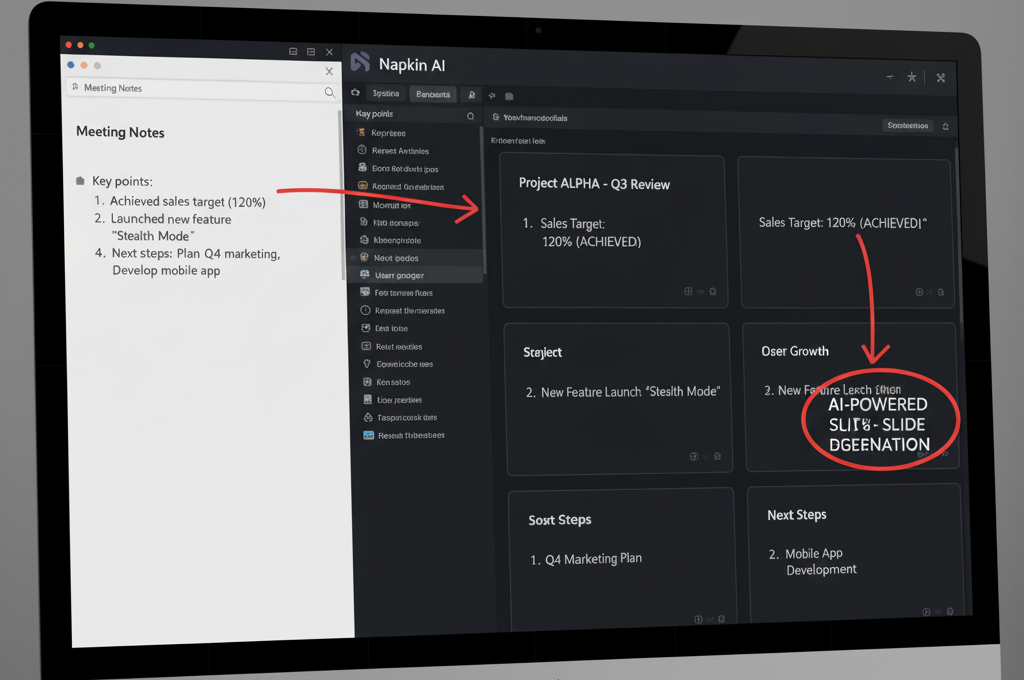Image resolution: width=1024 pixels, height=680 pixels.
Task: Star this document using the top-right star icon
Action: pyautogui.click(x=911, y=77)
